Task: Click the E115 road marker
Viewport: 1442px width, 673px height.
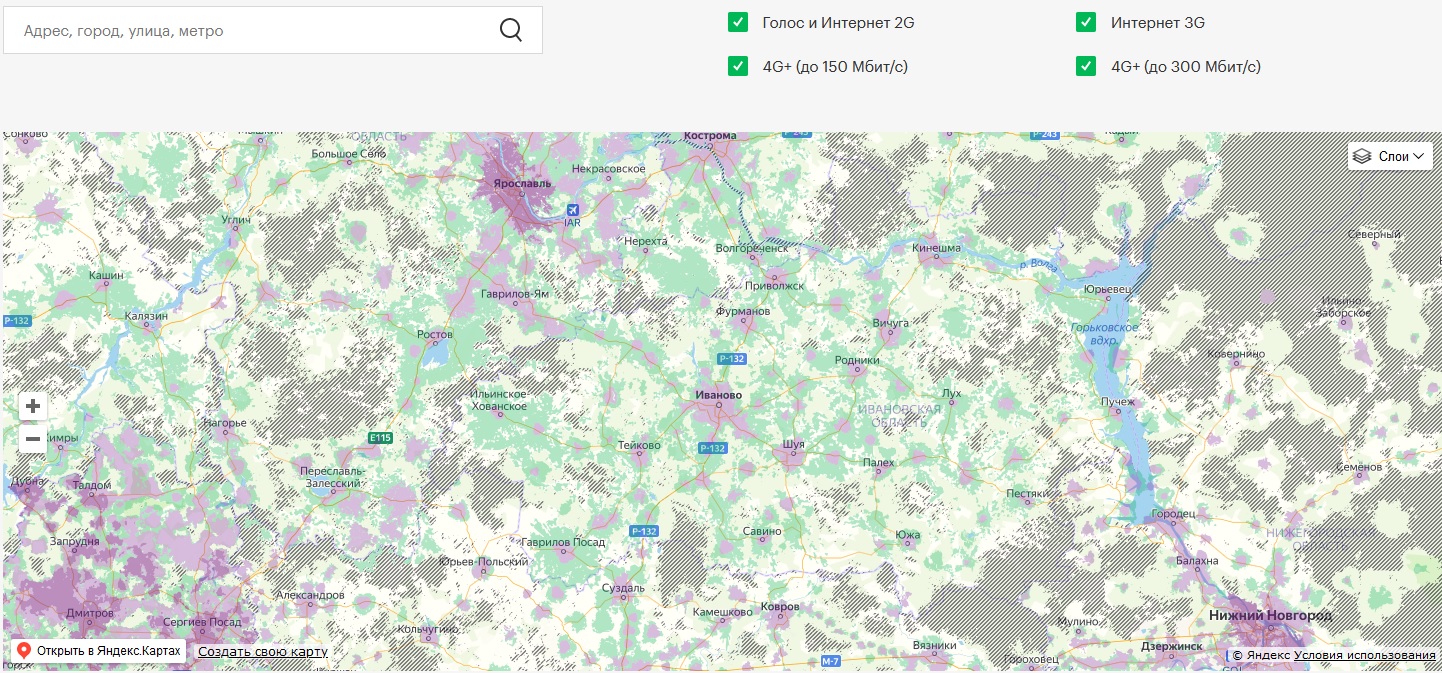Action: pos(380,438)
